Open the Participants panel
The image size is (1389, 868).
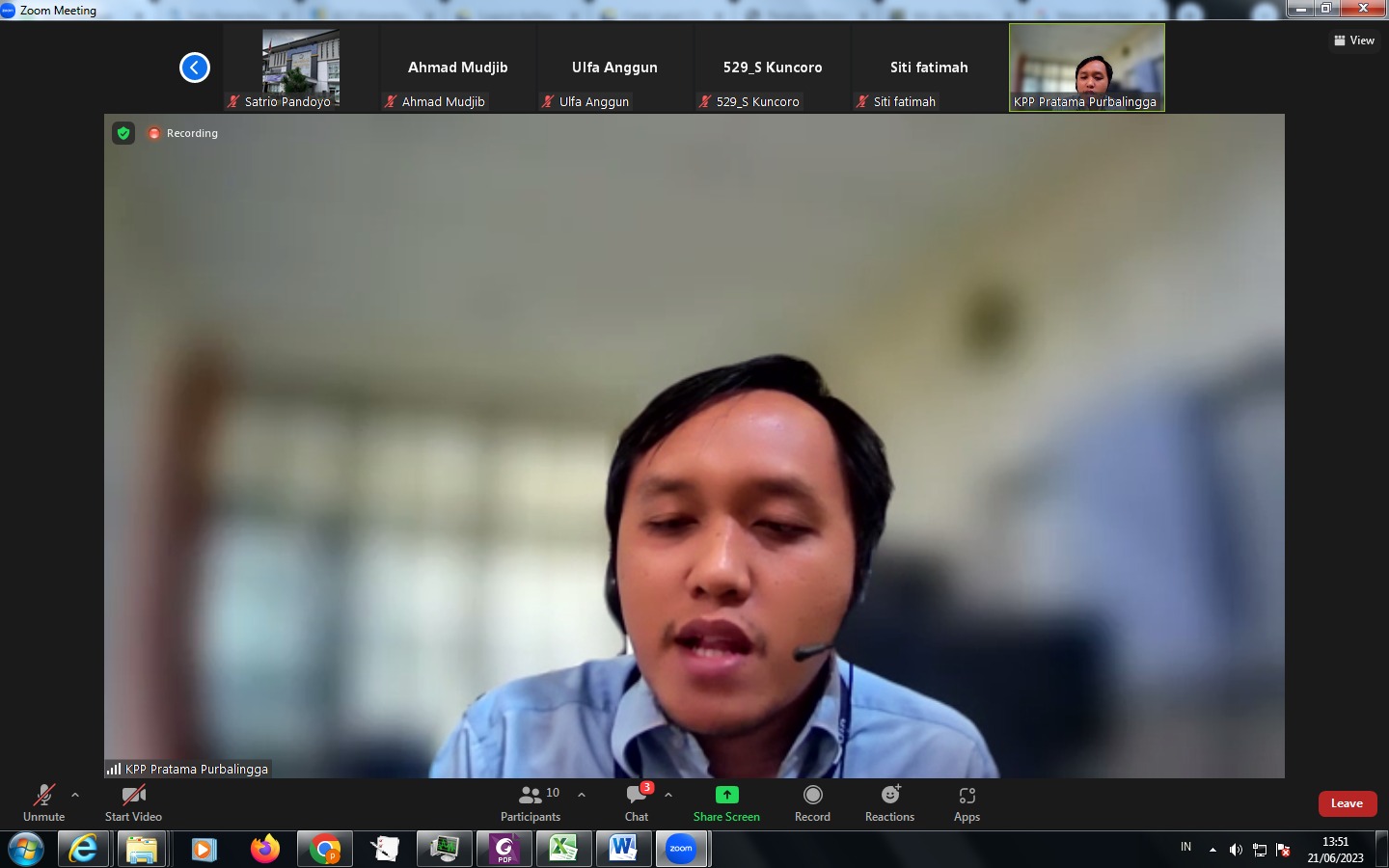tap(530, 802)
